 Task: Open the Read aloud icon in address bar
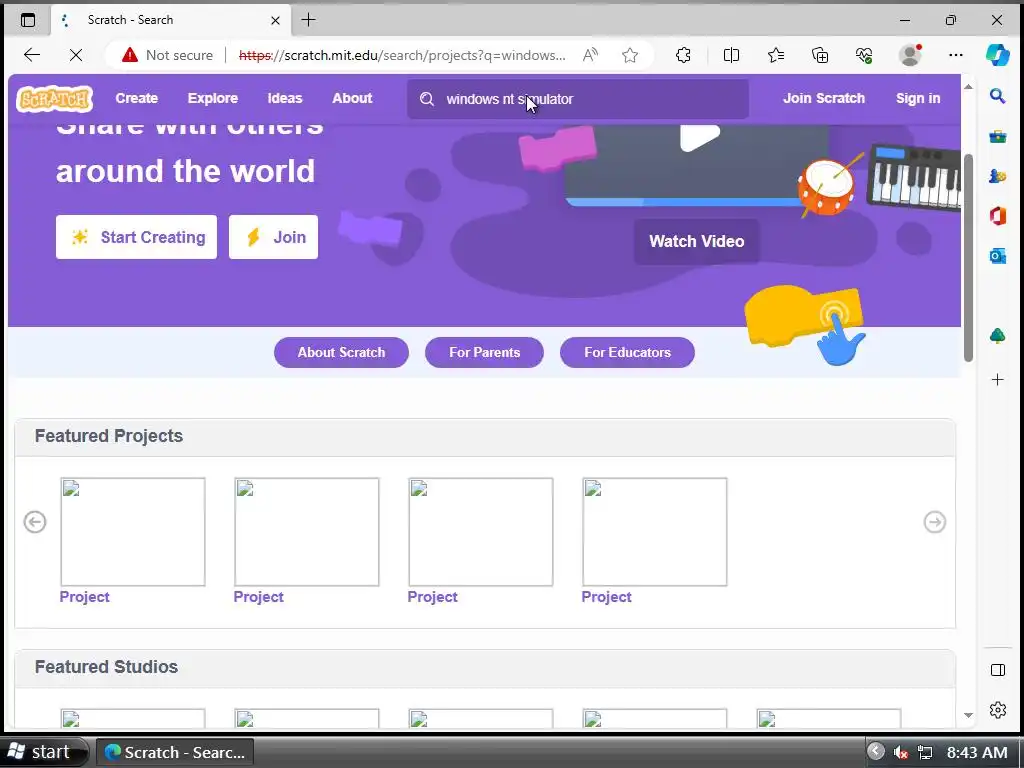(590, 56)
